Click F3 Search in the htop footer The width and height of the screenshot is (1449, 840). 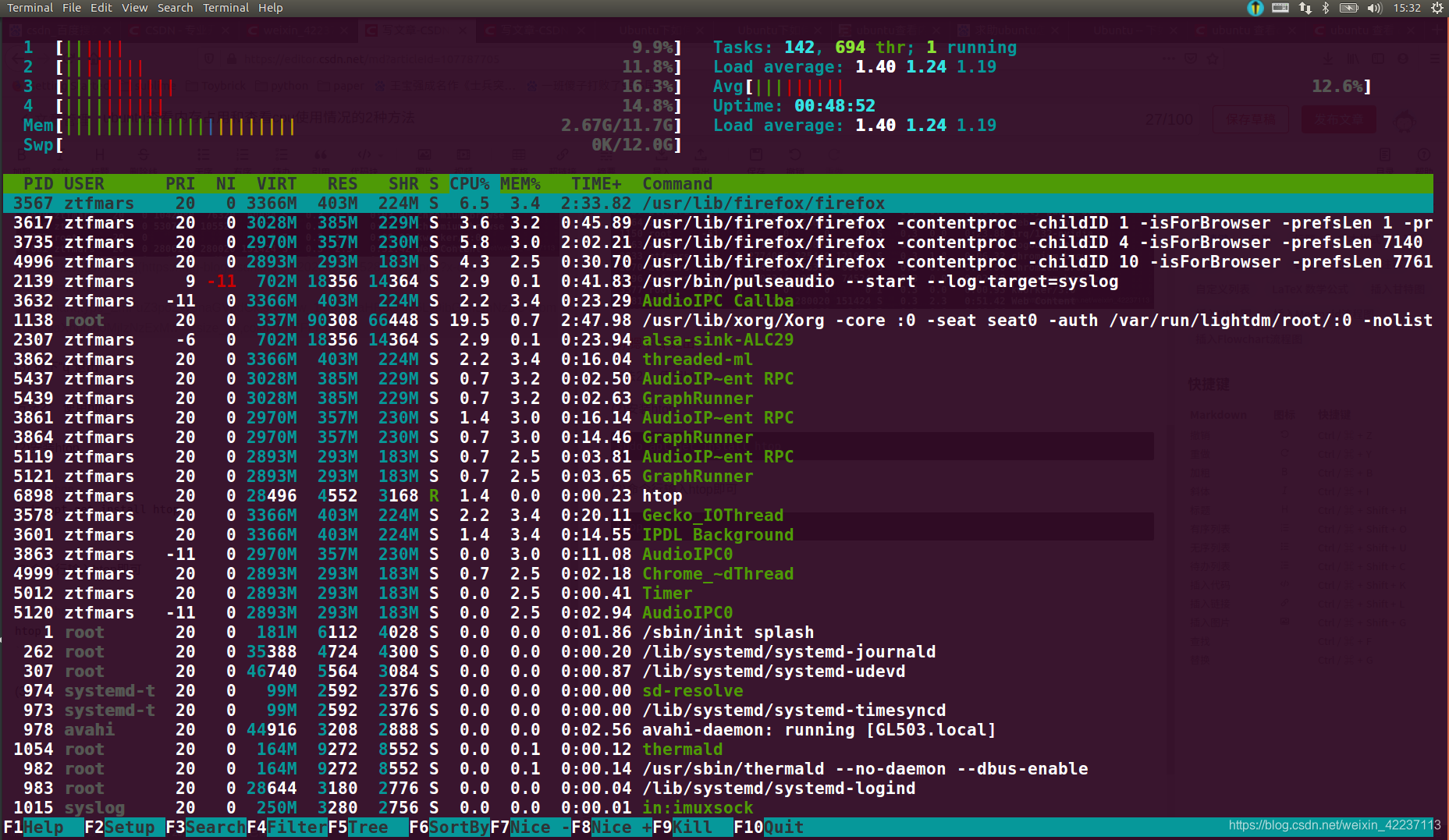[x=205, y=828]
